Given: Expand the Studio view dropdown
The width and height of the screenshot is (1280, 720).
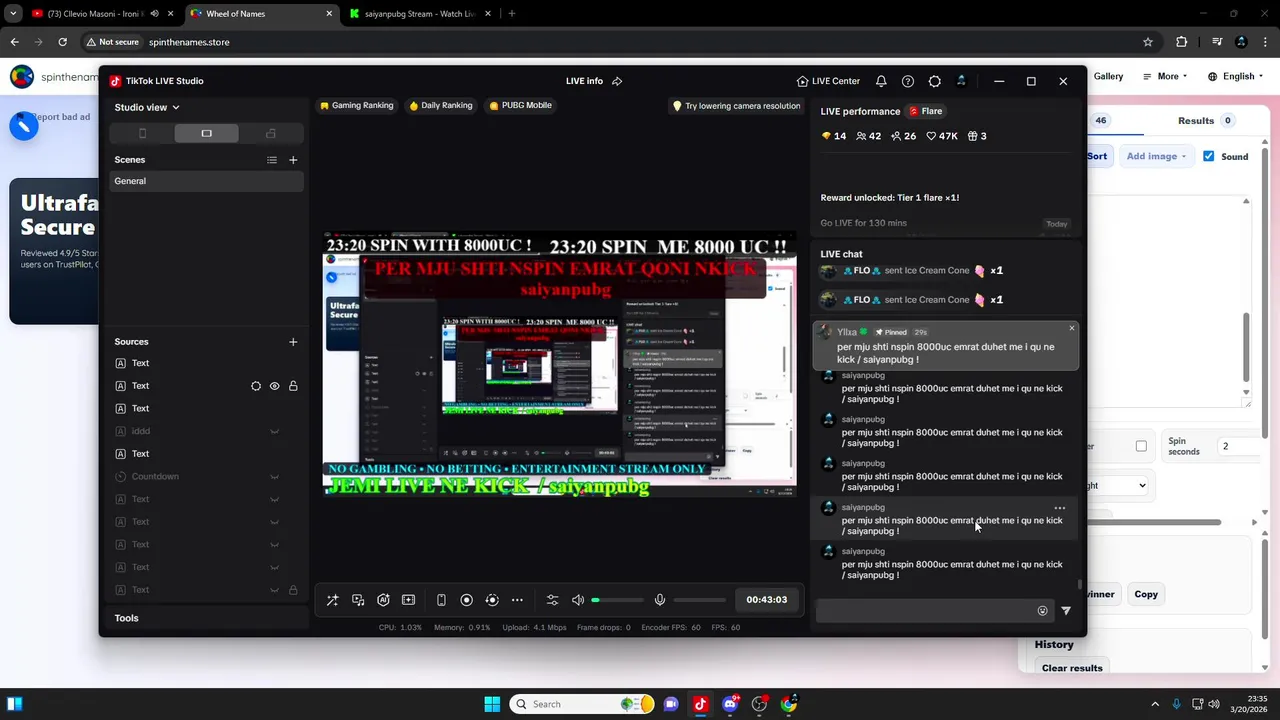Looking at the screenshot, I should tap(147, 107).
